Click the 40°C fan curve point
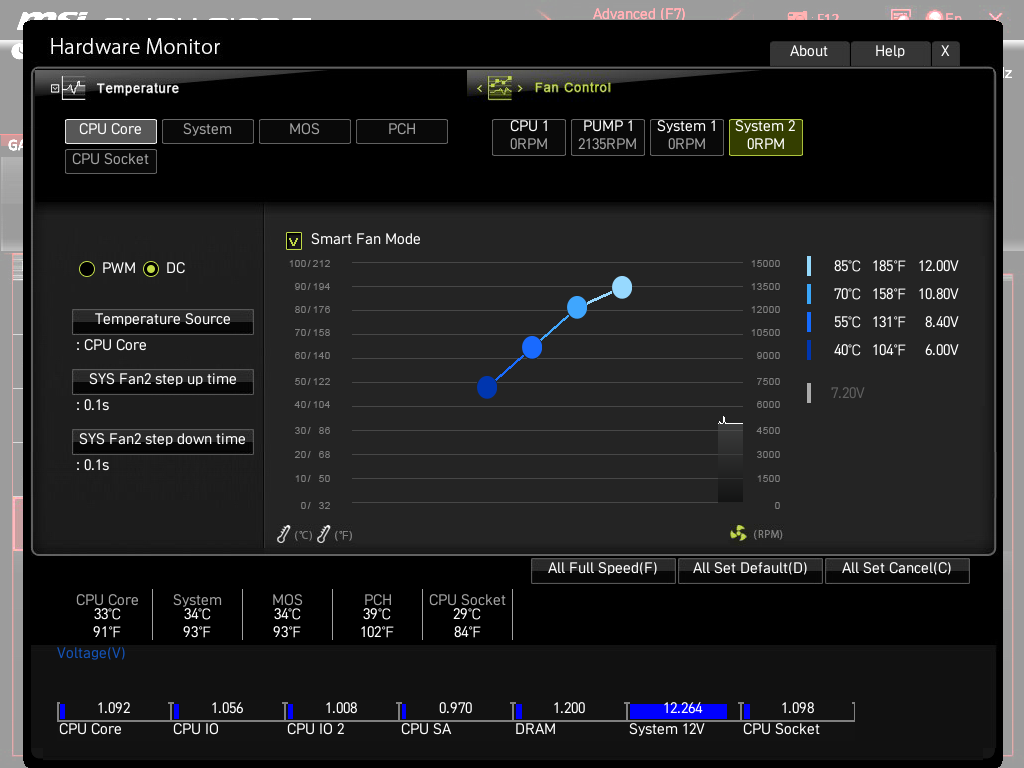This screenshot has height=768, width=1024. point(487,387)
